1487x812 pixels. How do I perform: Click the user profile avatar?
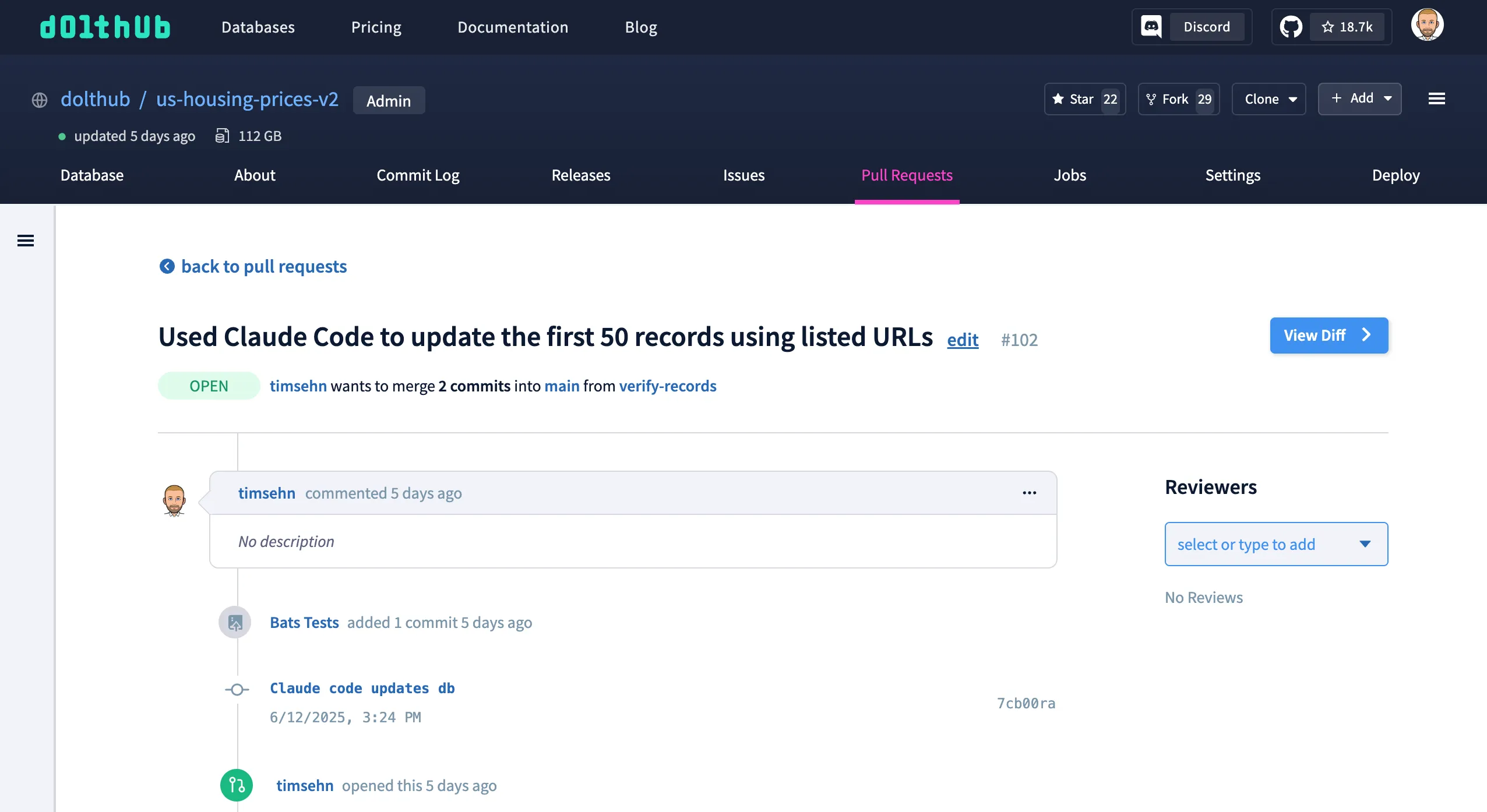click(1427, 25)
